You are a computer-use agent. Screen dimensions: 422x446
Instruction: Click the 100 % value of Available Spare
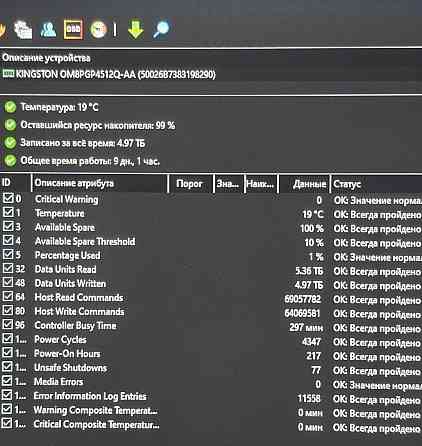pyautogui.click(x=312, y=229)
